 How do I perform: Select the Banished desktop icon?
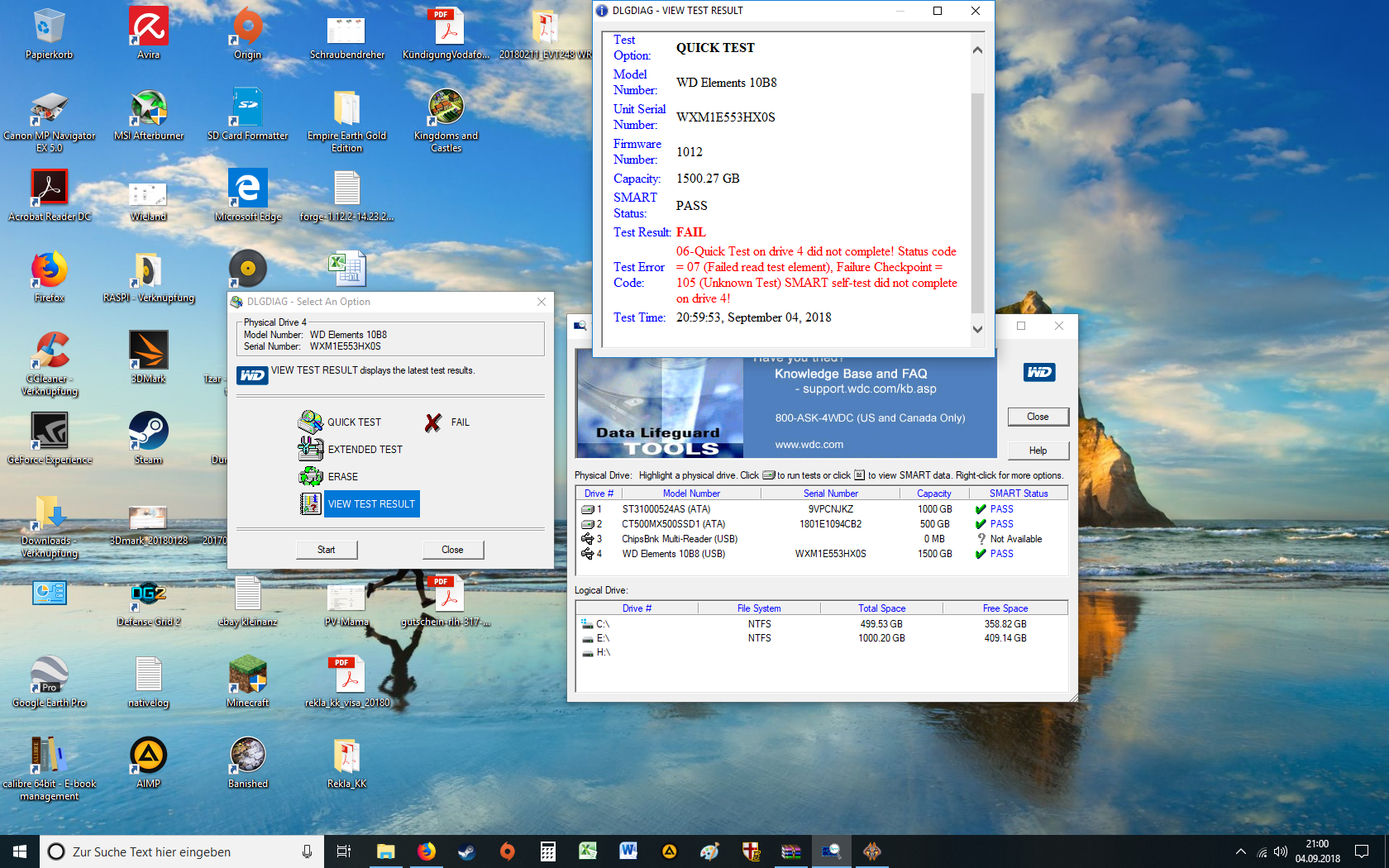click(x=248, y=763)
